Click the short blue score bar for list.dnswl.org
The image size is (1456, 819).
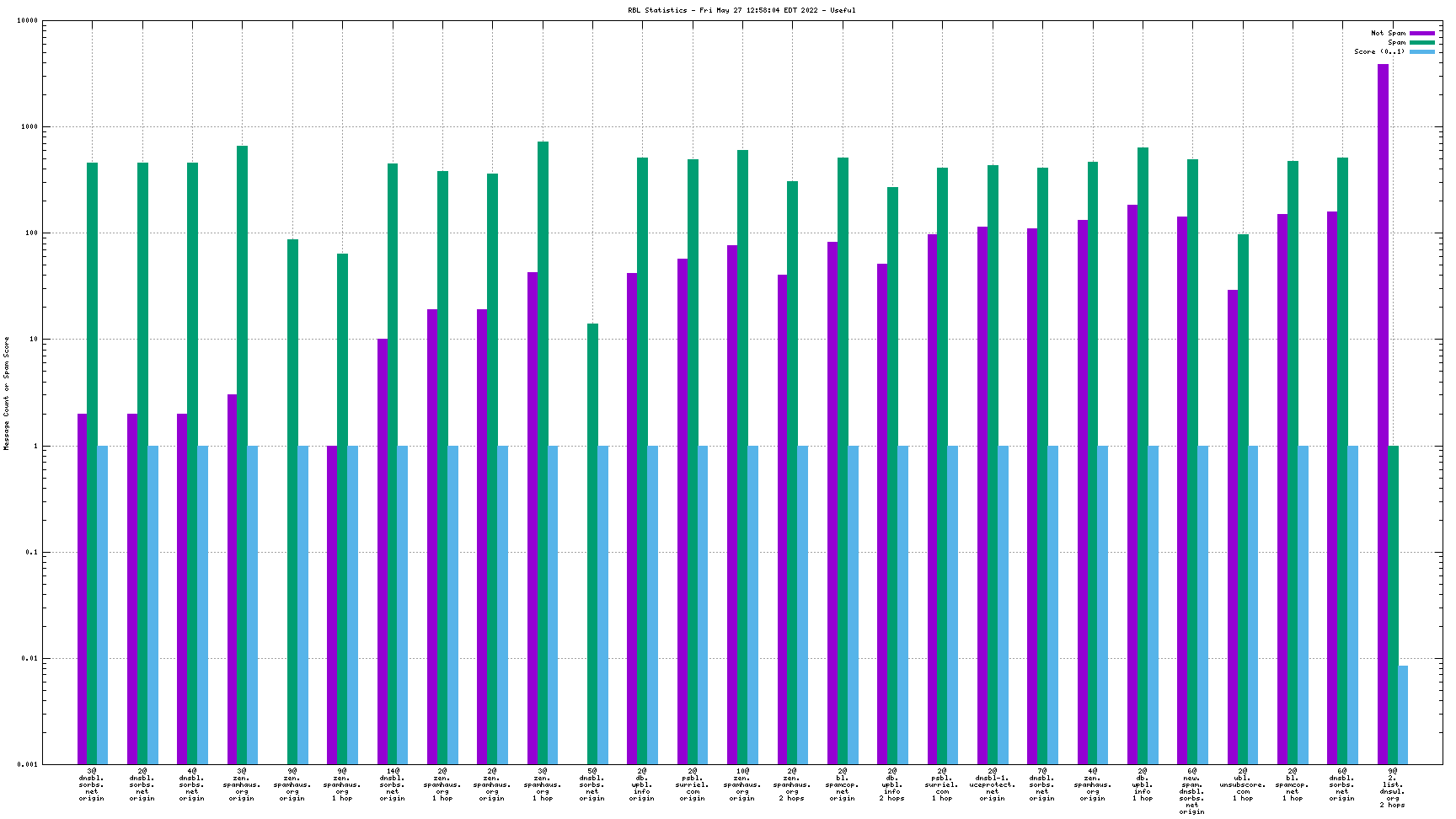1403,715
